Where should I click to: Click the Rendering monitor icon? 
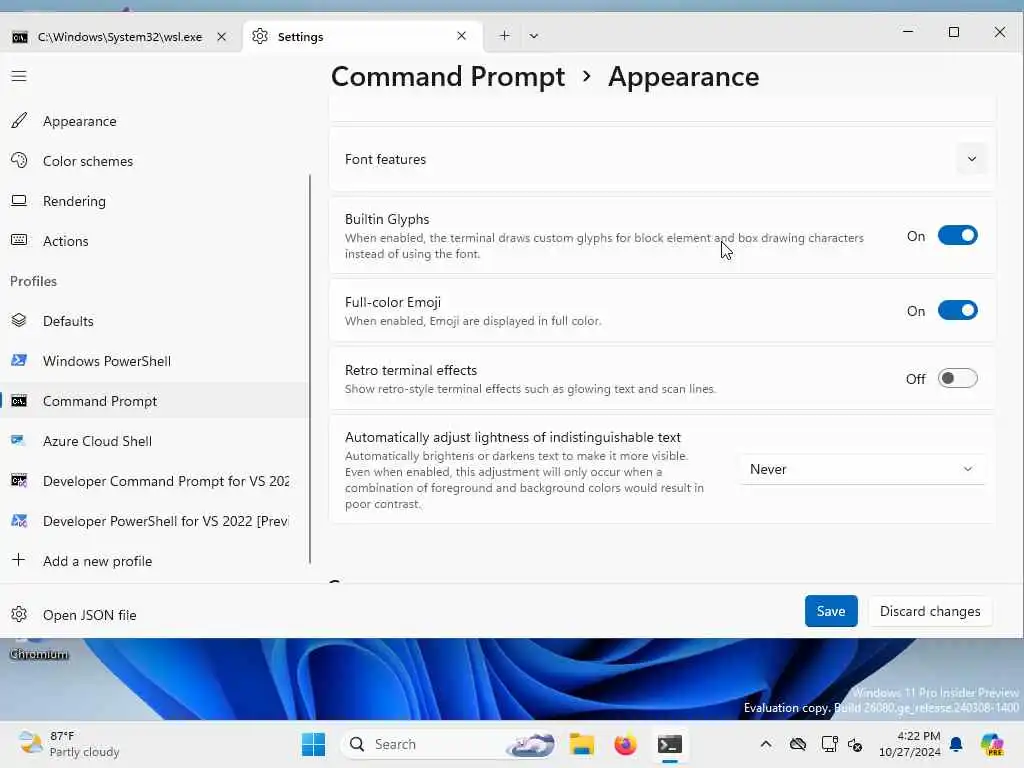(x=20, y=200)
